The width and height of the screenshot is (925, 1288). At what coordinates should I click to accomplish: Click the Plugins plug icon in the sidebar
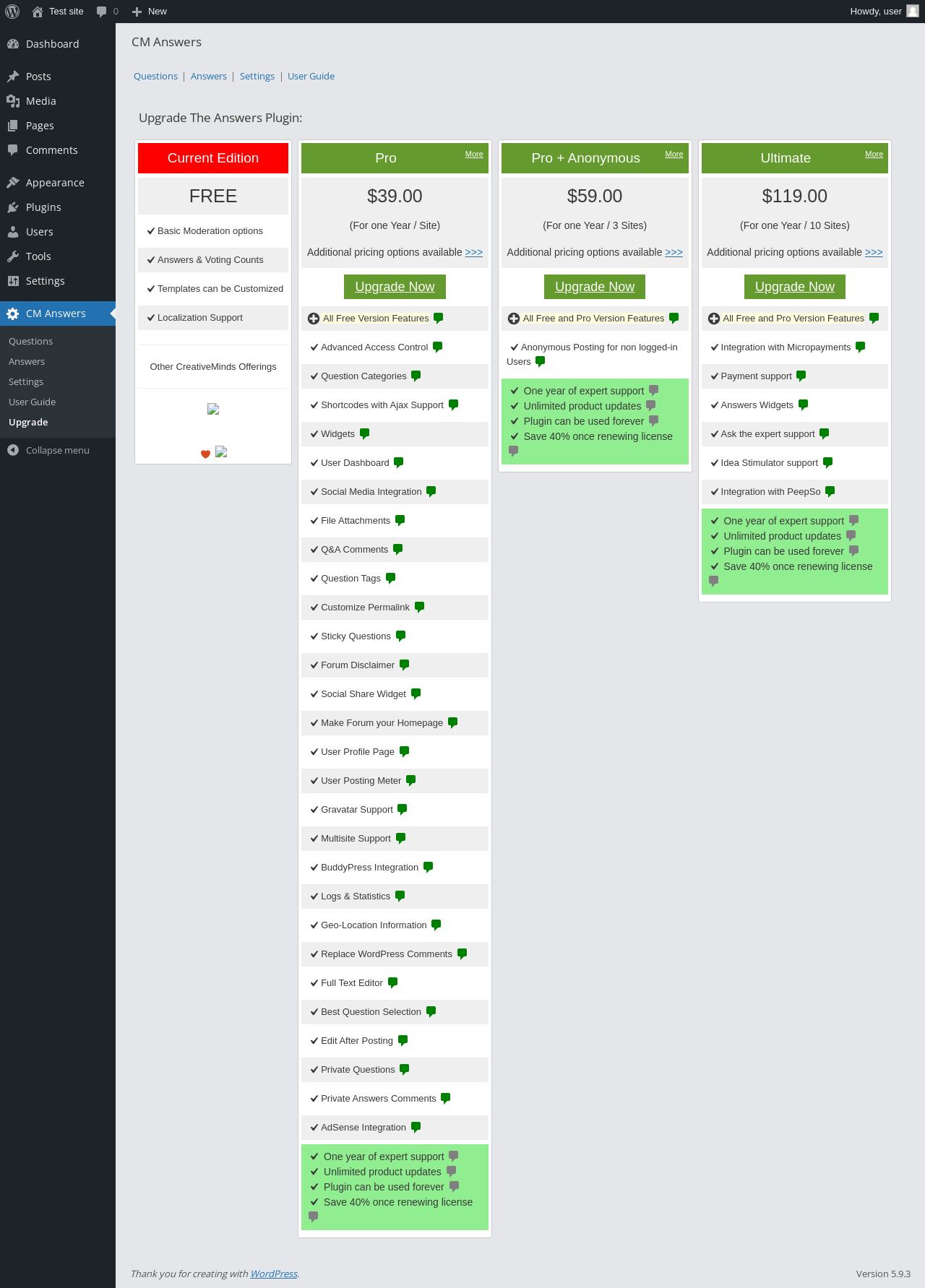tap(13, 207)
